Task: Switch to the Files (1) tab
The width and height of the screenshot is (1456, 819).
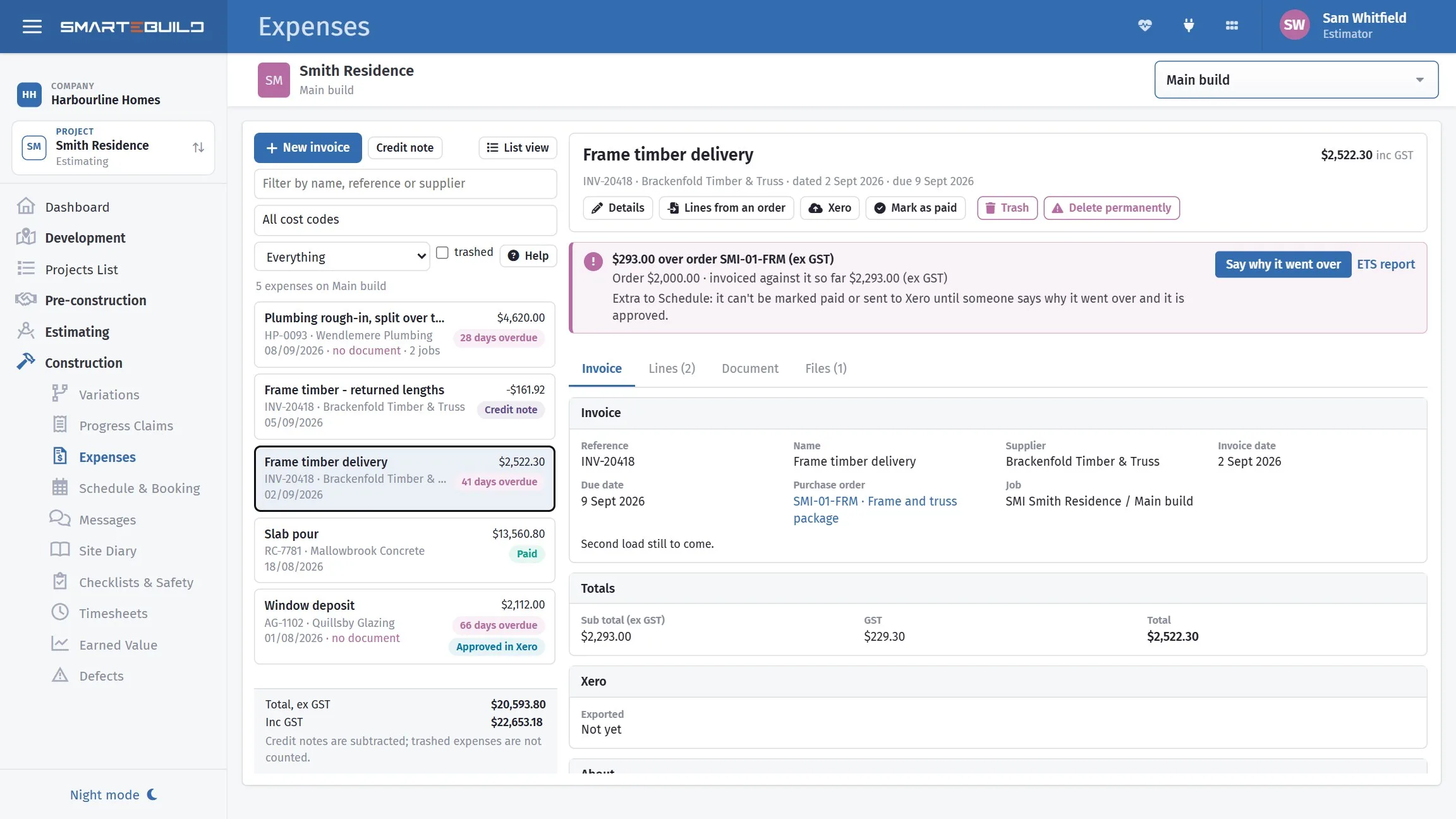Action: 826,368
